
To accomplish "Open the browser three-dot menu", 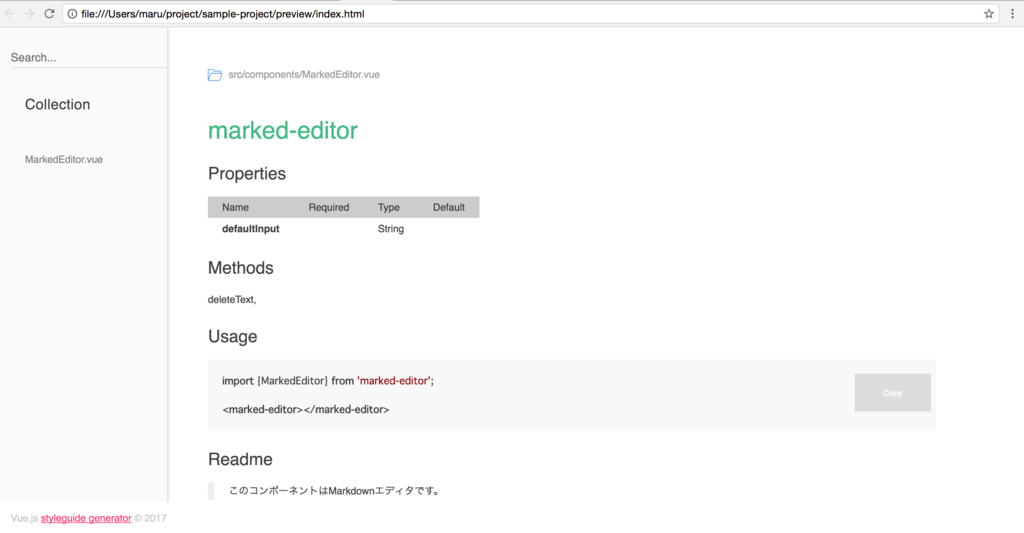I will coord(1013,14).
